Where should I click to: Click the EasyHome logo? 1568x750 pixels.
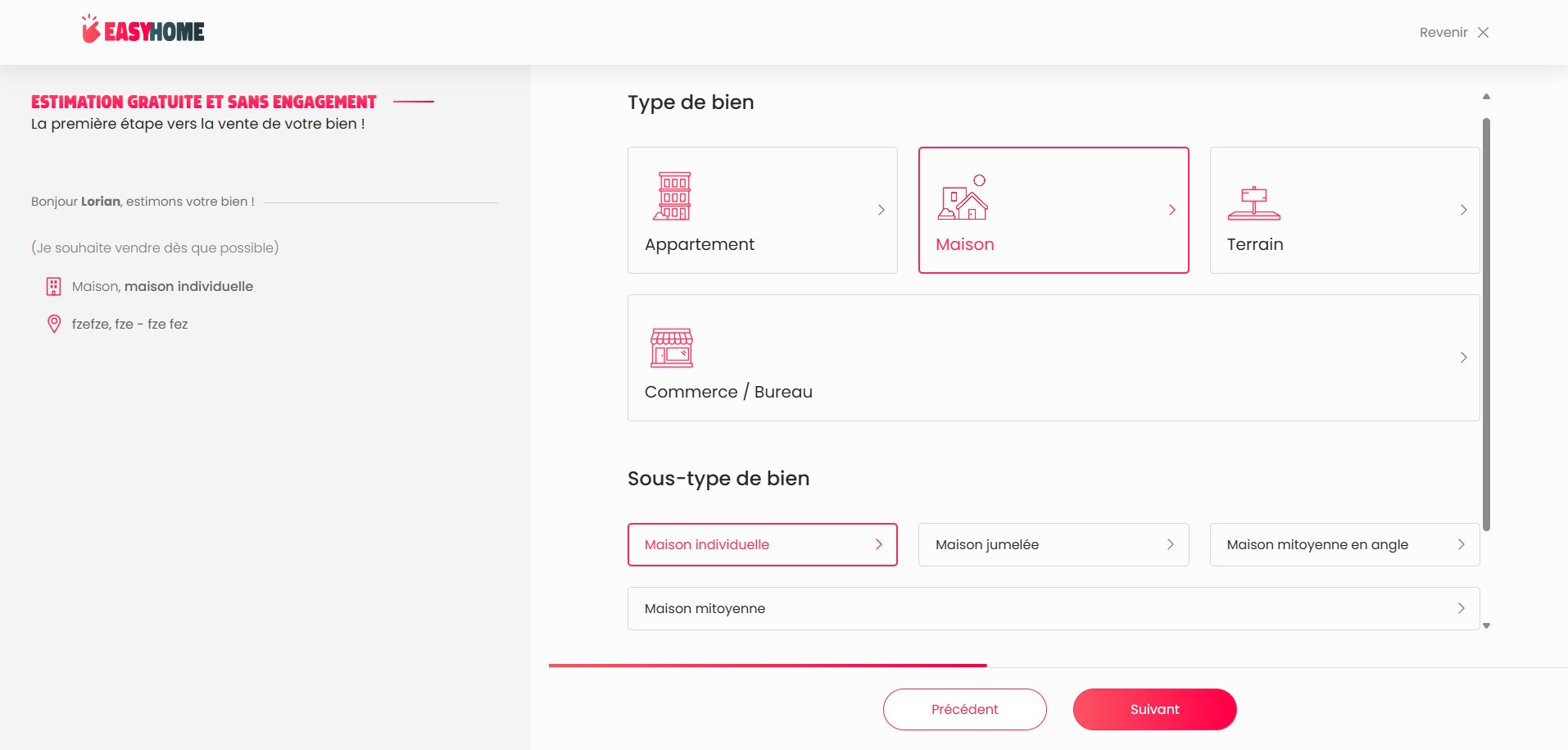pyautogui.click(x=143, y=30)
